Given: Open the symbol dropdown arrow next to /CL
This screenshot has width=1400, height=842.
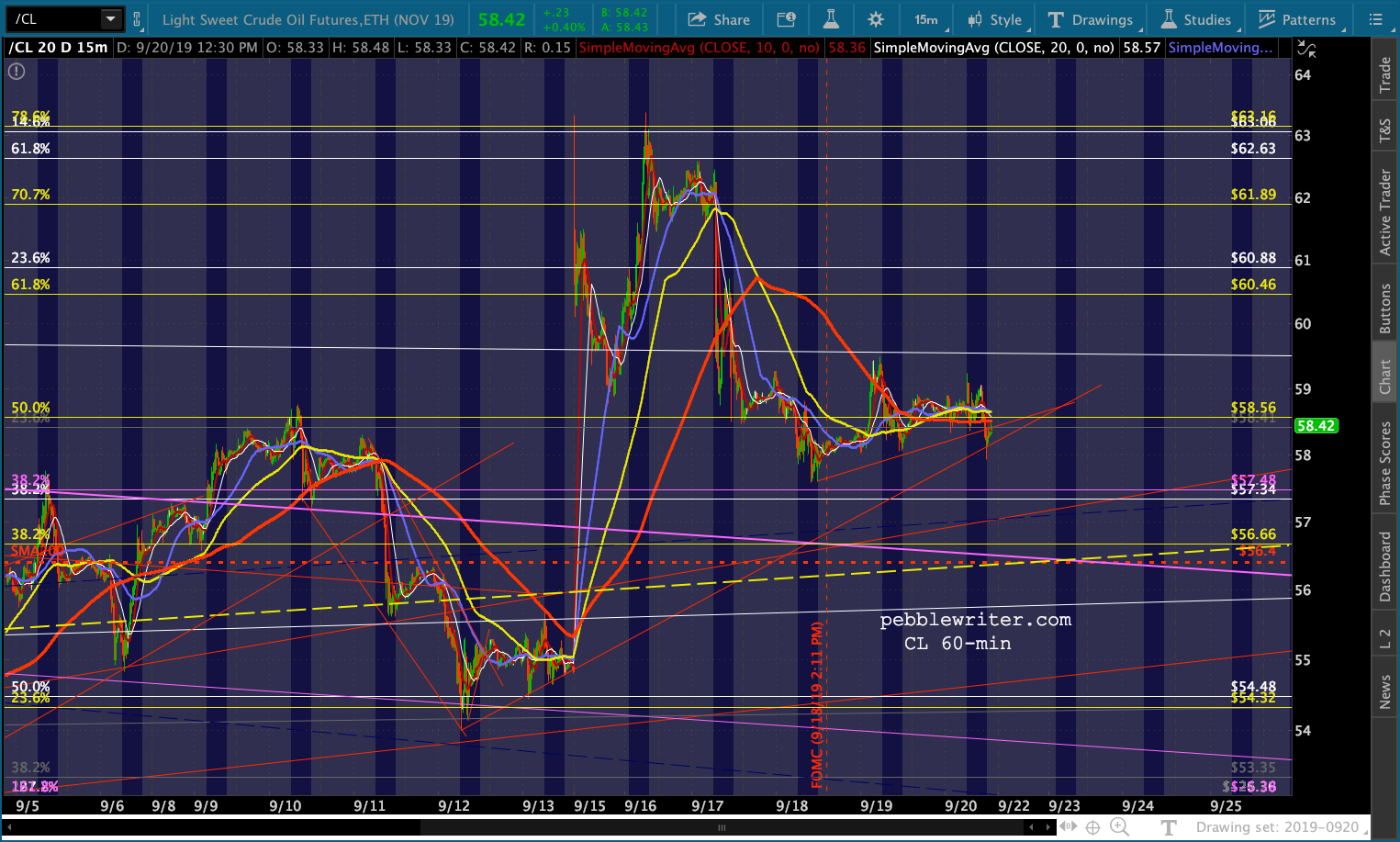Looking at the screenshot, I should click(x=110, y=19).
